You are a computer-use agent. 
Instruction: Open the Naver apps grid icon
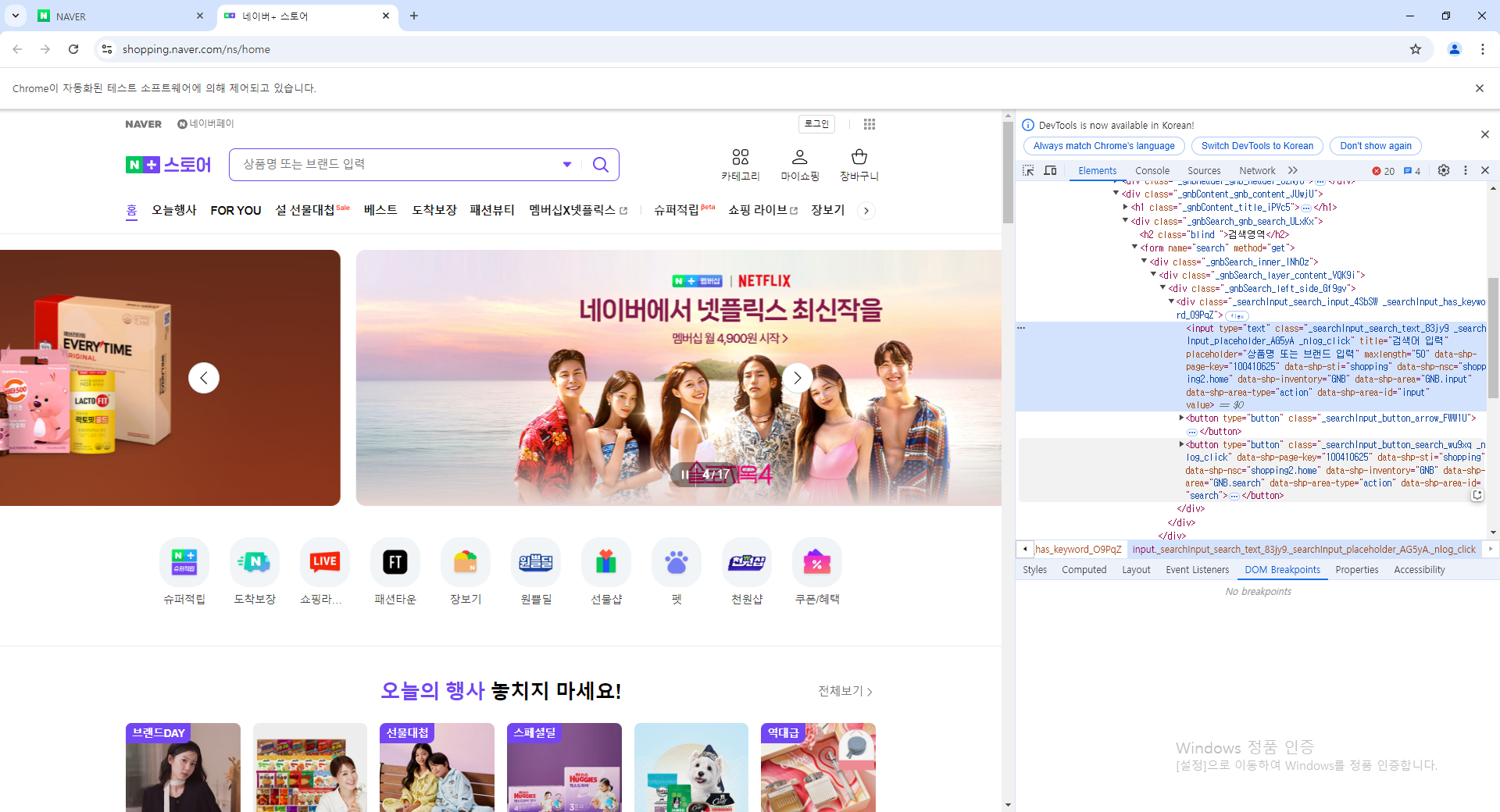point(870,124)
